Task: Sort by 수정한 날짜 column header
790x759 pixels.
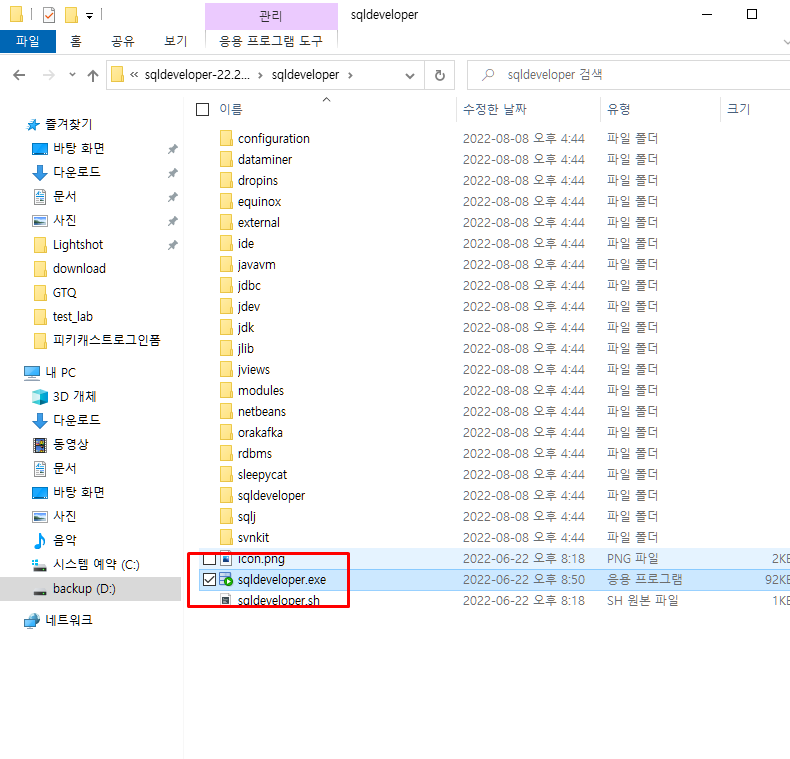Action: 494,109
